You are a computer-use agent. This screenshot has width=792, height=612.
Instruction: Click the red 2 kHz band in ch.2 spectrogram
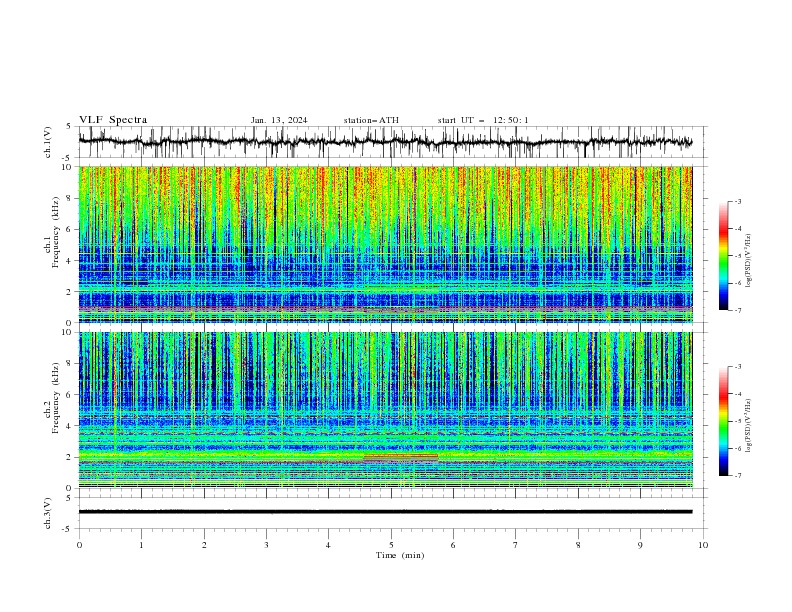pyautogui.click(x=401, y=457)
